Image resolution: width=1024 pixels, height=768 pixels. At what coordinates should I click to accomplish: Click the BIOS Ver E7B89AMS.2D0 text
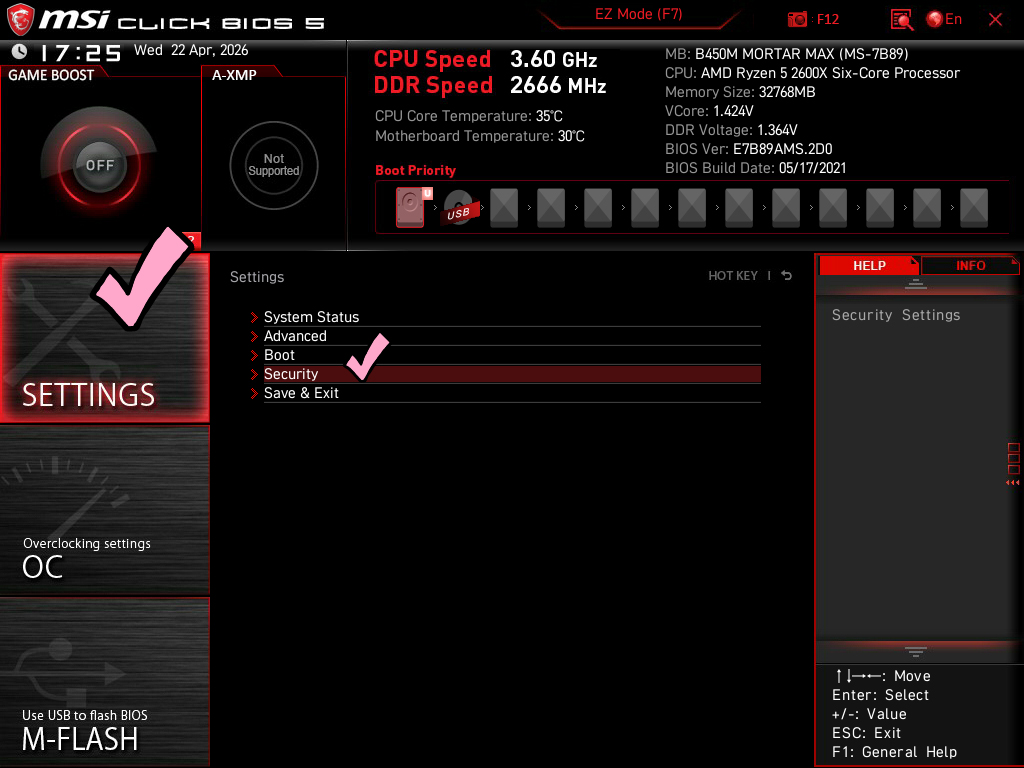coord(748,149)
